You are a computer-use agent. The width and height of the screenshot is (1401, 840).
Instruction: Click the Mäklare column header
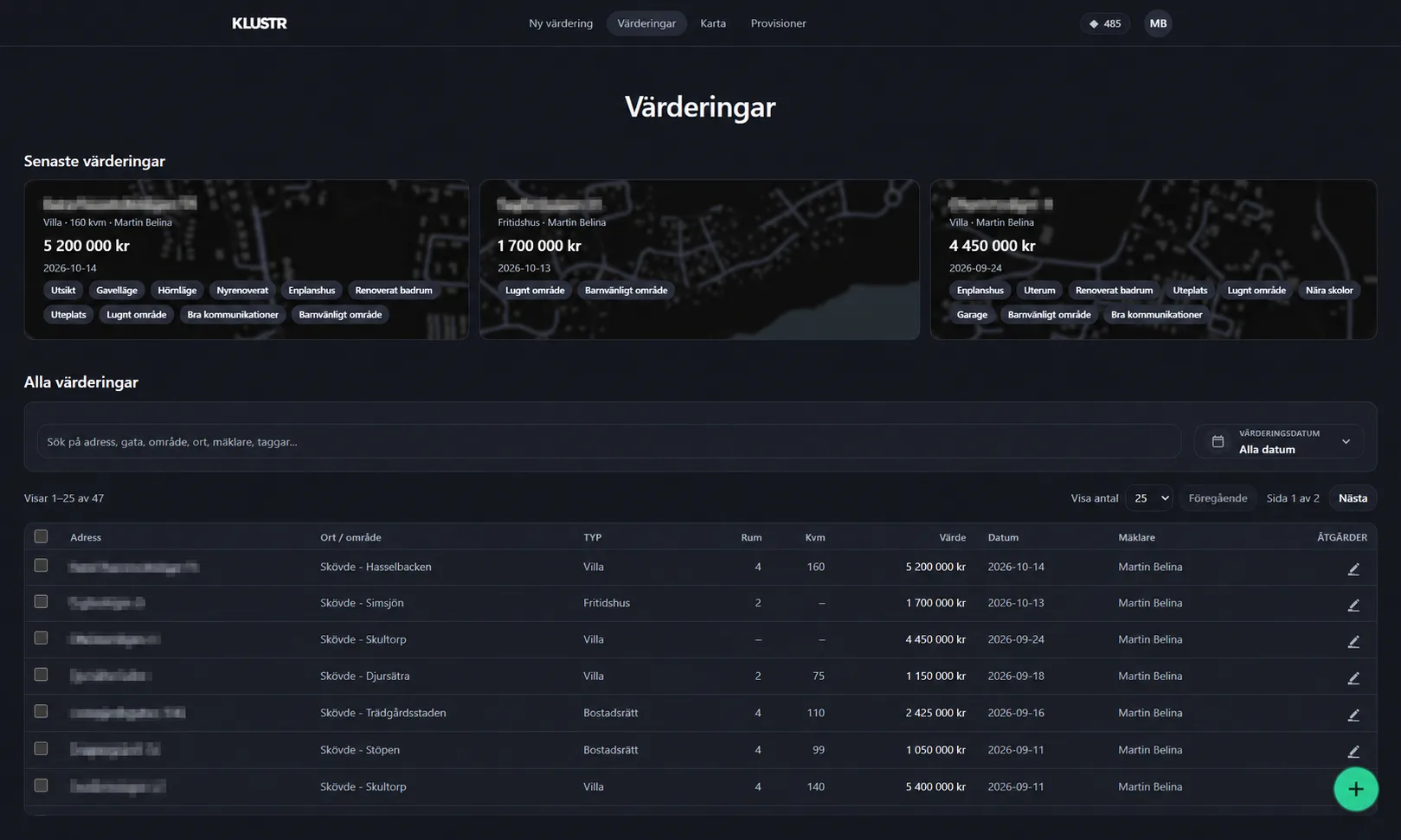[1136, 537]
